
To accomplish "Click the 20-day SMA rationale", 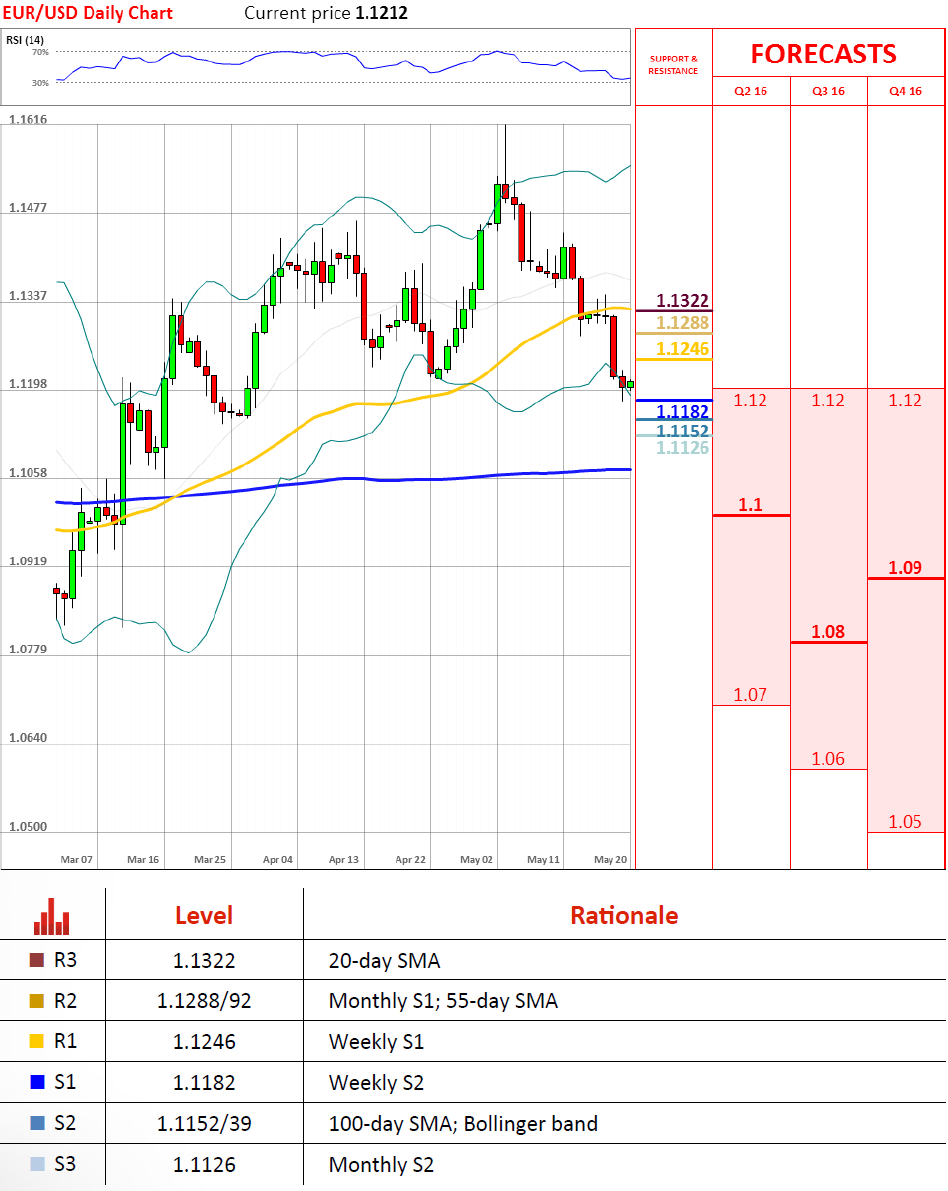I will coord(384,961).
